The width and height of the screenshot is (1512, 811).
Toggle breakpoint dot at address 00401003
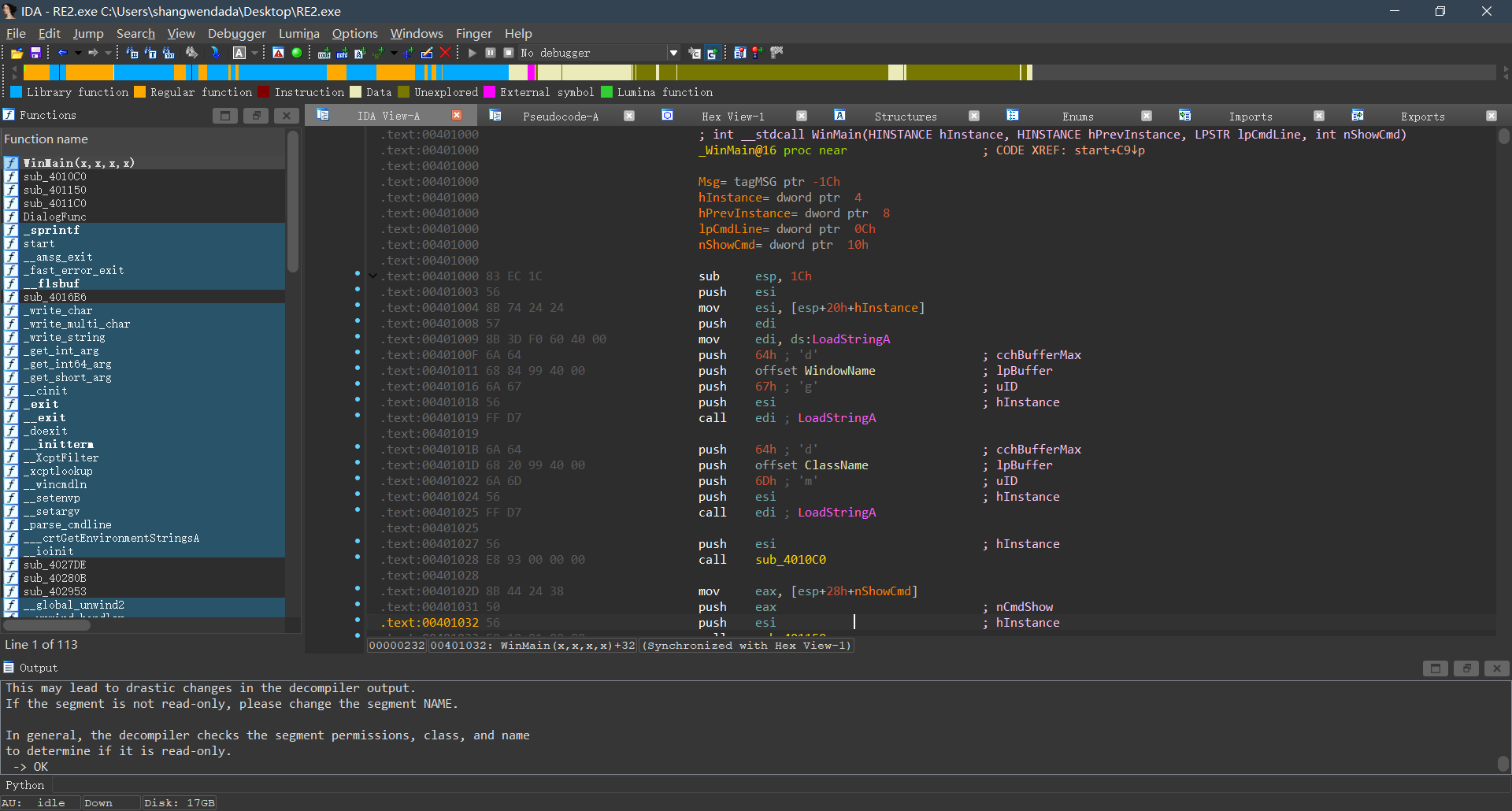[x=358, y=289]
